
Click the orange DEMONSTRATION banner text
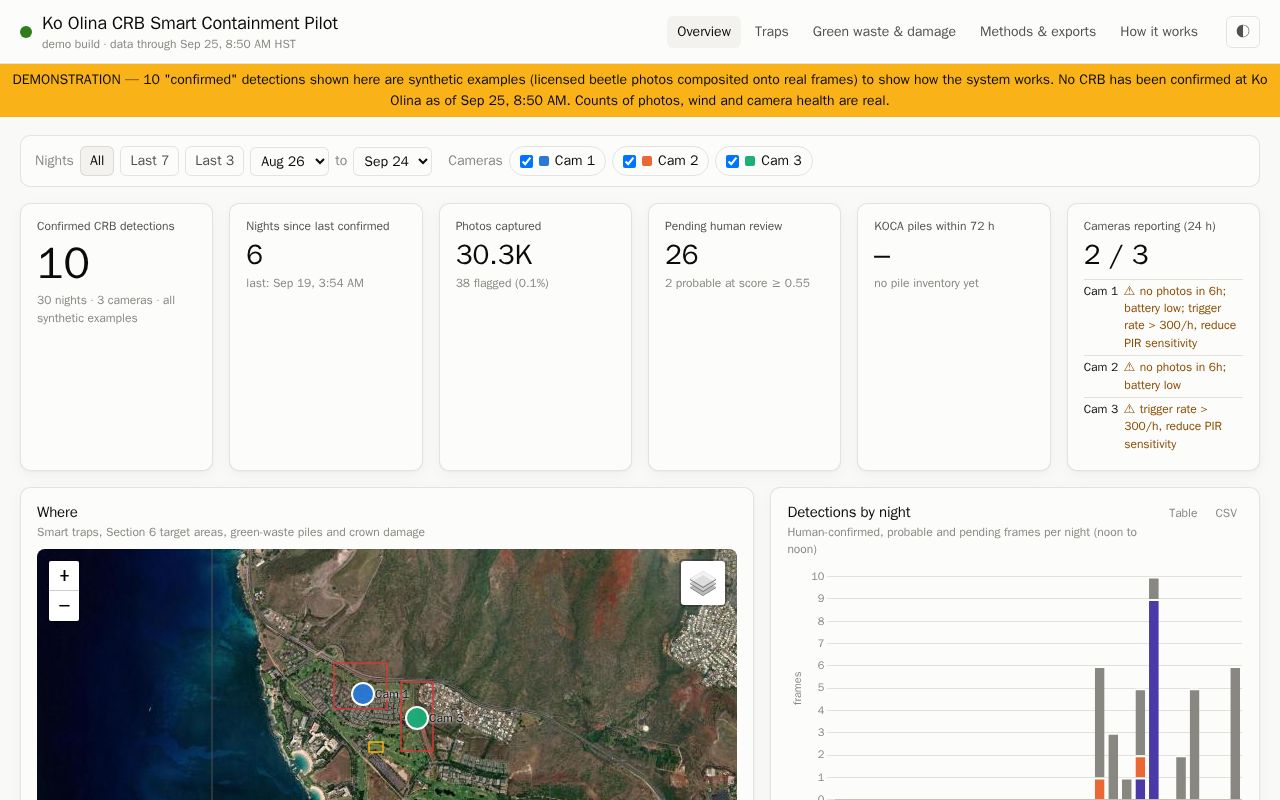pyautogui.click(x=640, y=90)
